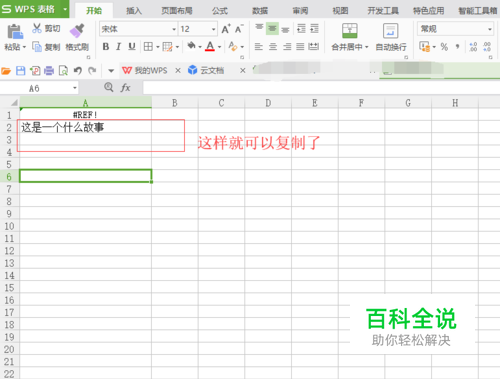Click the Undo arrow
Viewport: 500px width, 379px height.
click(x=77, y=71)
